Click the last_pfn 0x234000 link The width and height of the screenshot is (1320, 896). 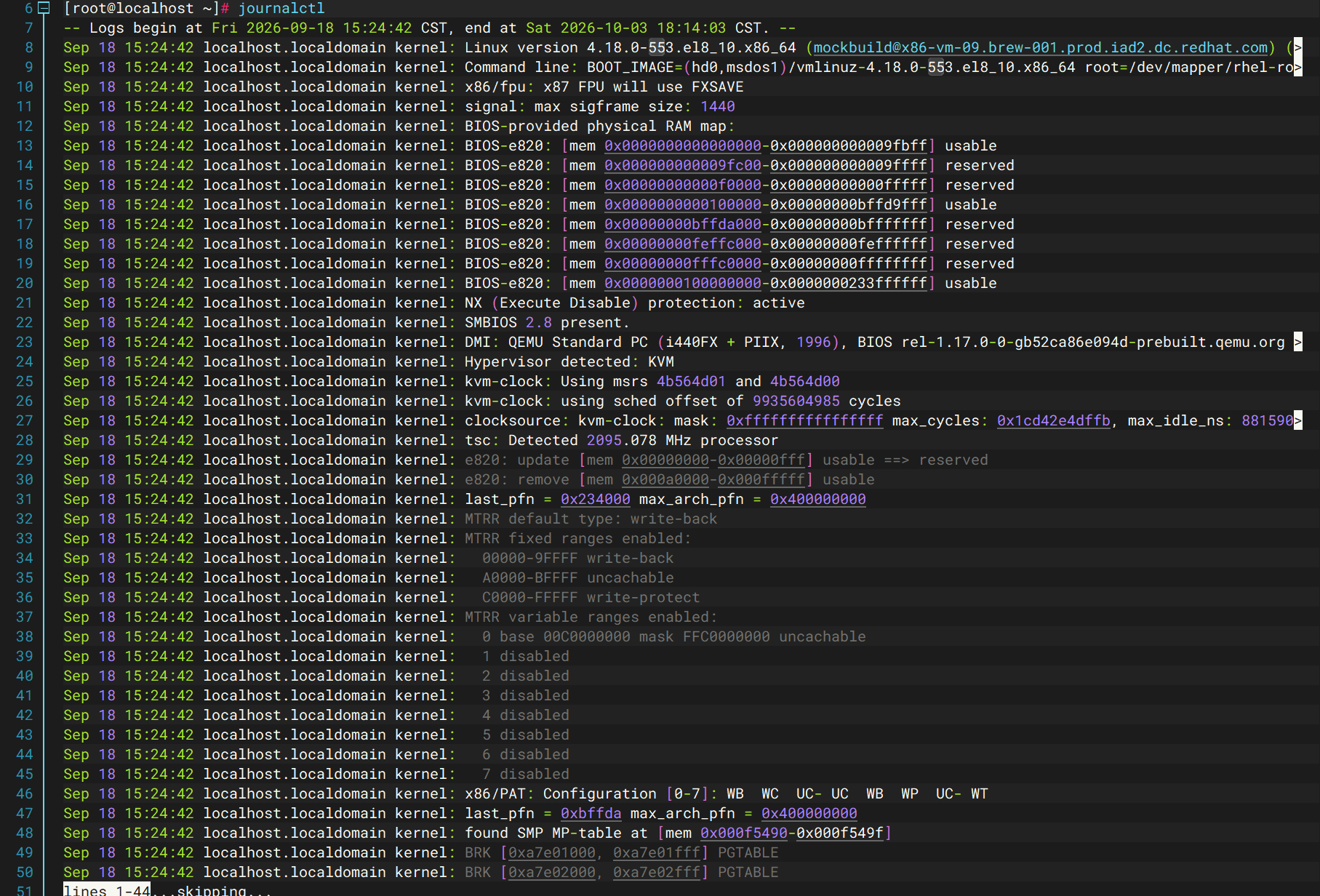596,499
